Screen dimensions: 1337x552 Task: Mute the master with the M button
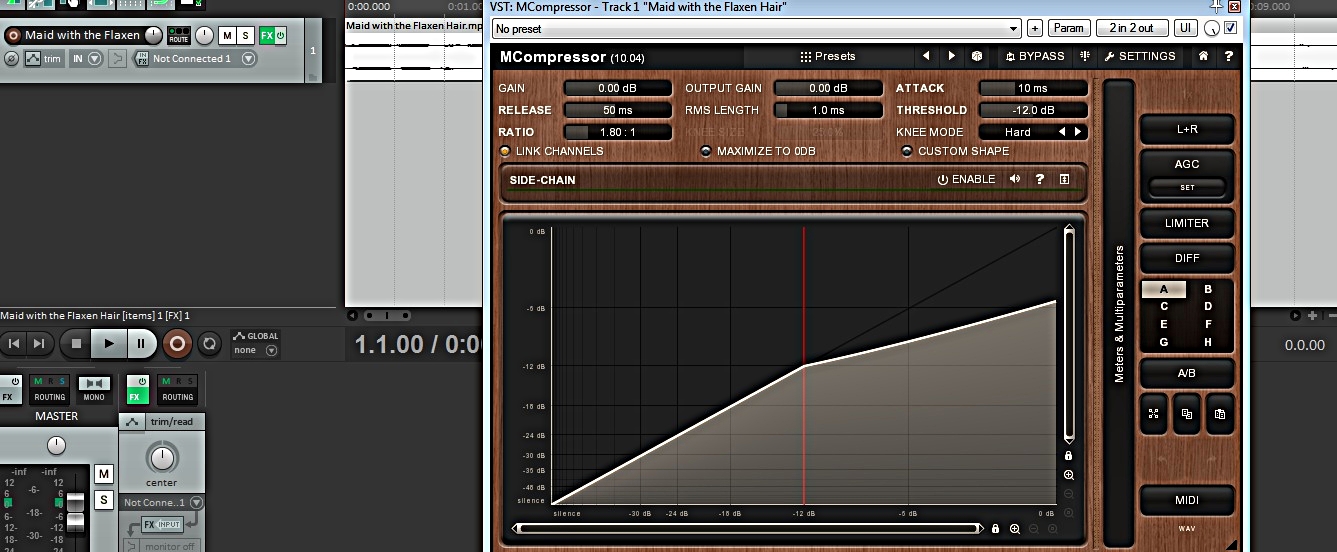104,474
